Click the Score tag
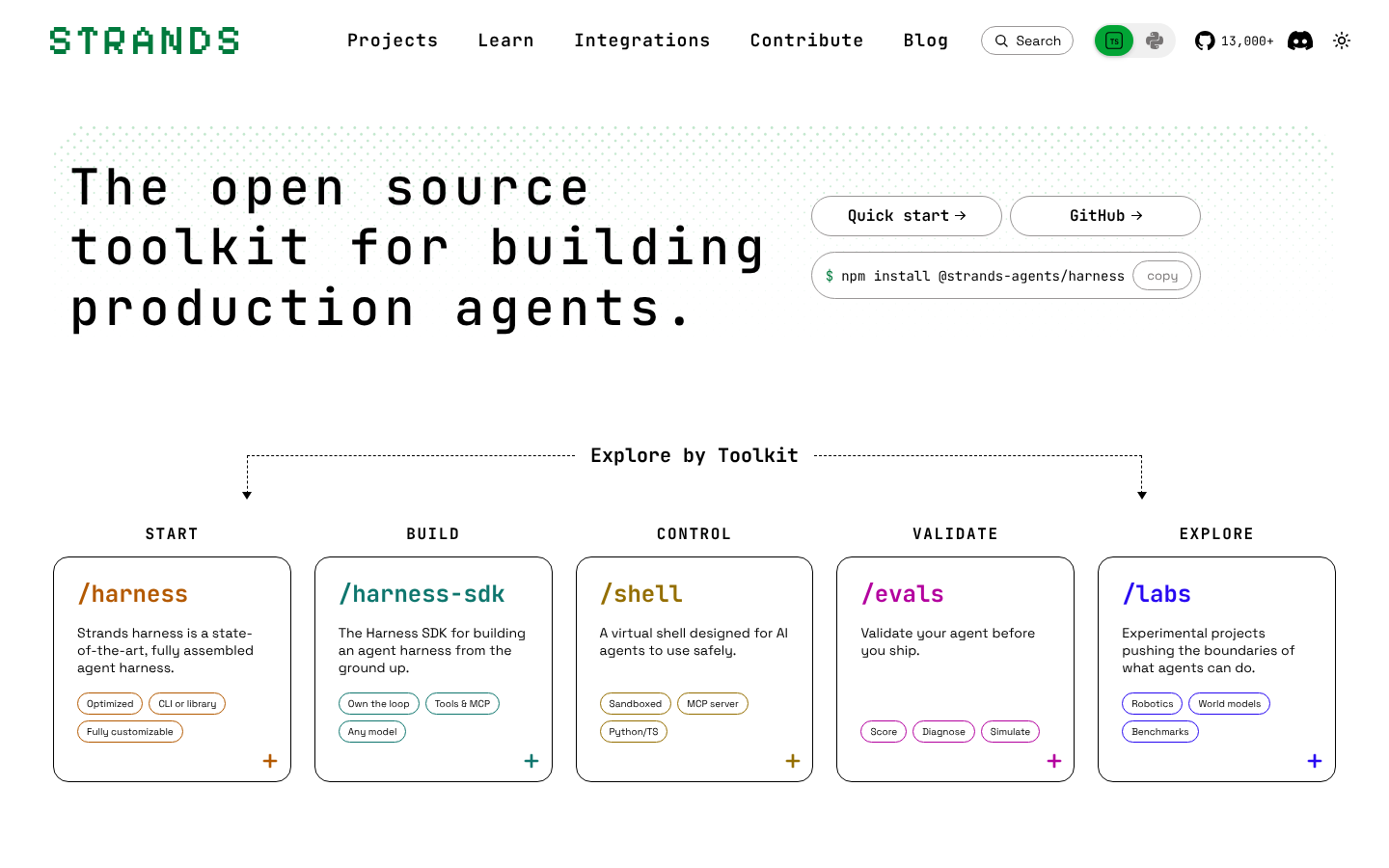The width and height of the screenshot is (1389, 868). tap(884, 732)
